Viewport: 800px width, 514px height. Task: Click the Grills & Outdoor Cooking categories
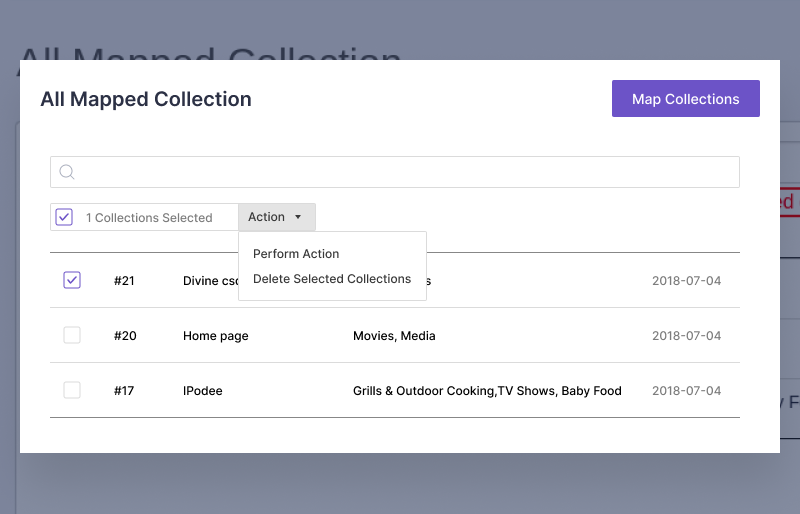[x=487, y=391]
